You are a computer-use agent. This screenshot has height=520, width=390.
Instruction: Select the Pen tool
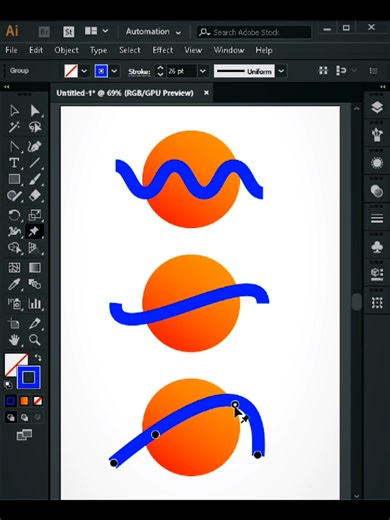tap(14, 147)
